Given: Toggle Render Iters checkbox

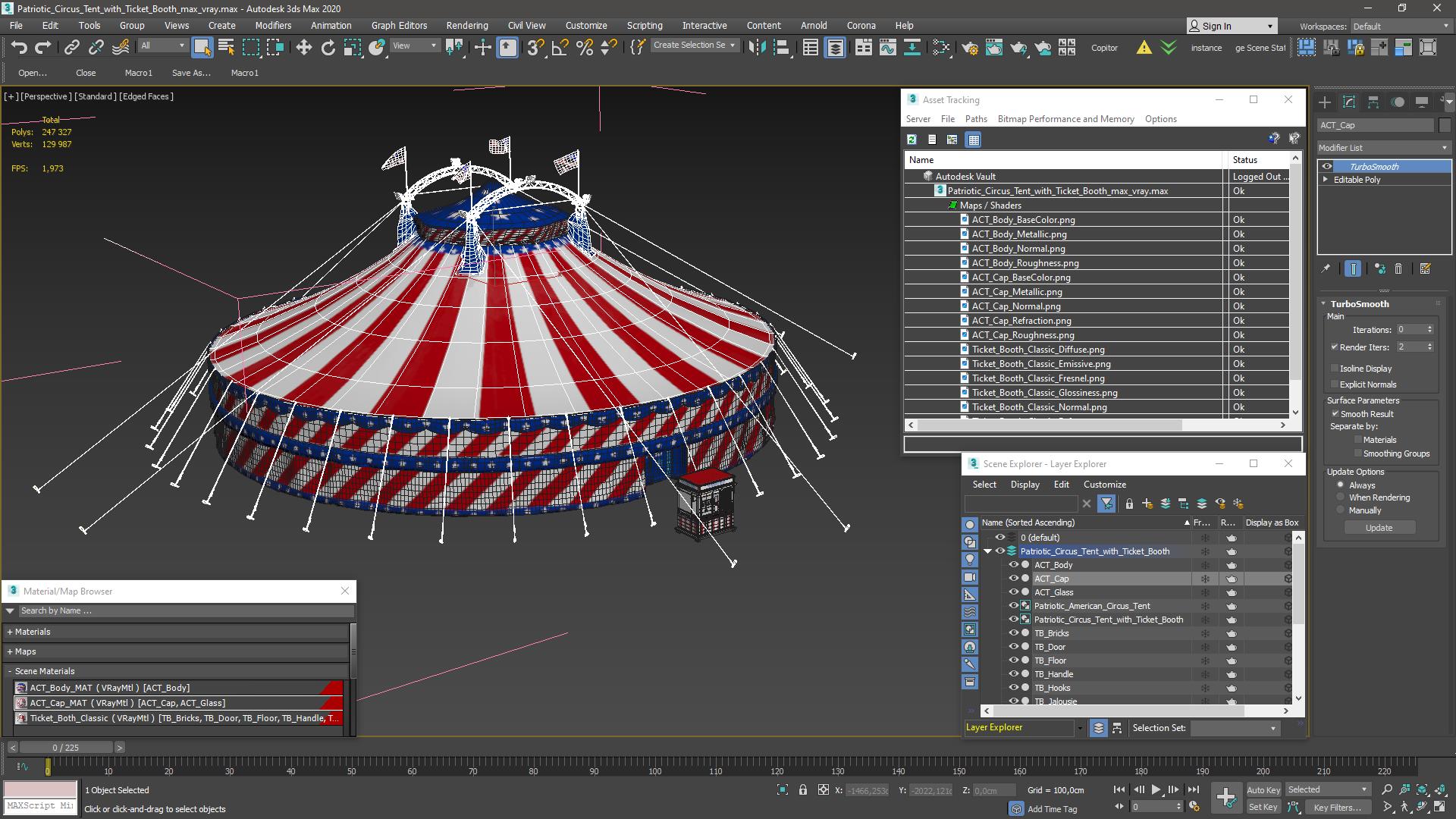Looking at the screenshot, I should [x=1335, y=347].
